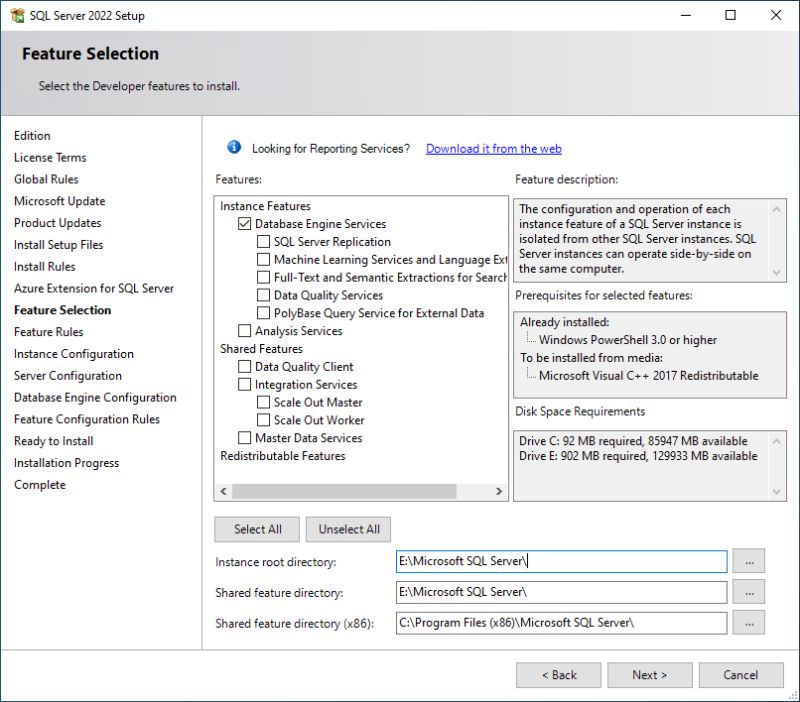
Task: Click the right arrow of Features list scrollbar
Action: tap(499, 491)
